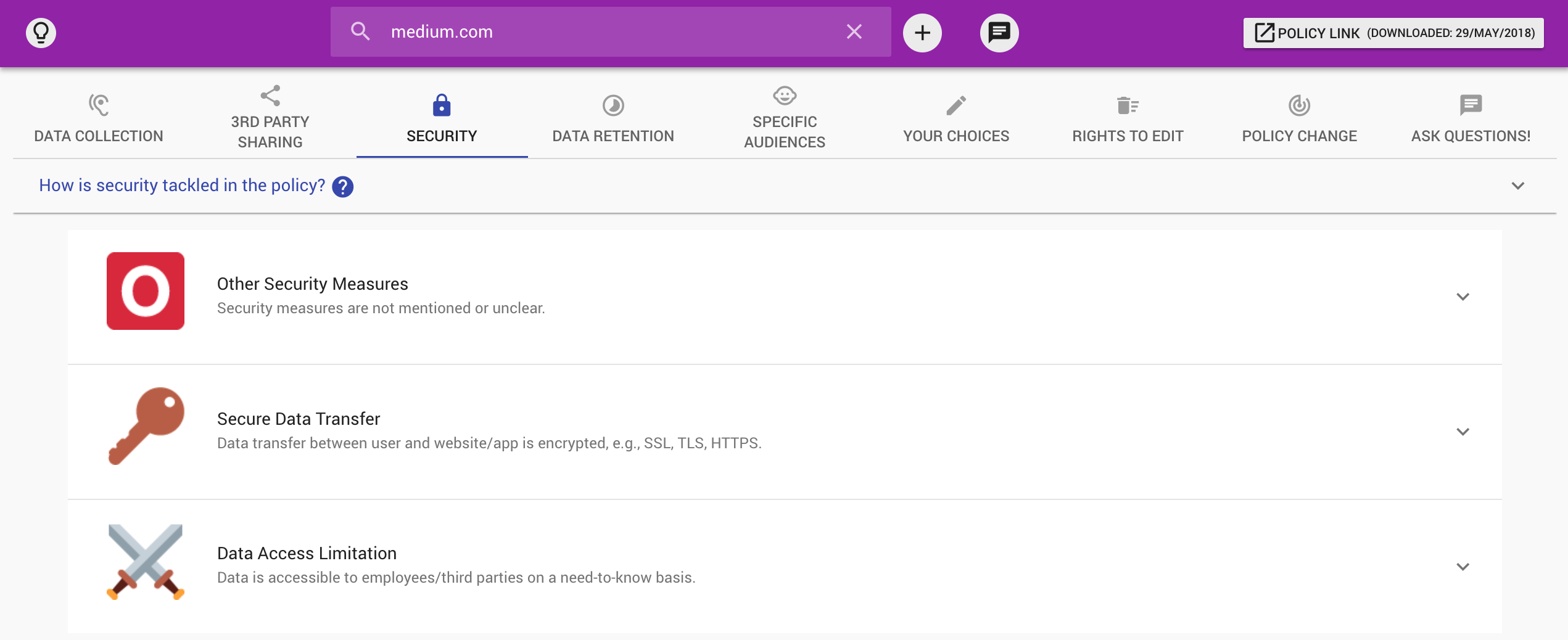1568x640 pixels.
Task: Switch to the Data Collection tab
Action: pyautogui.click(x=99, y=118)
